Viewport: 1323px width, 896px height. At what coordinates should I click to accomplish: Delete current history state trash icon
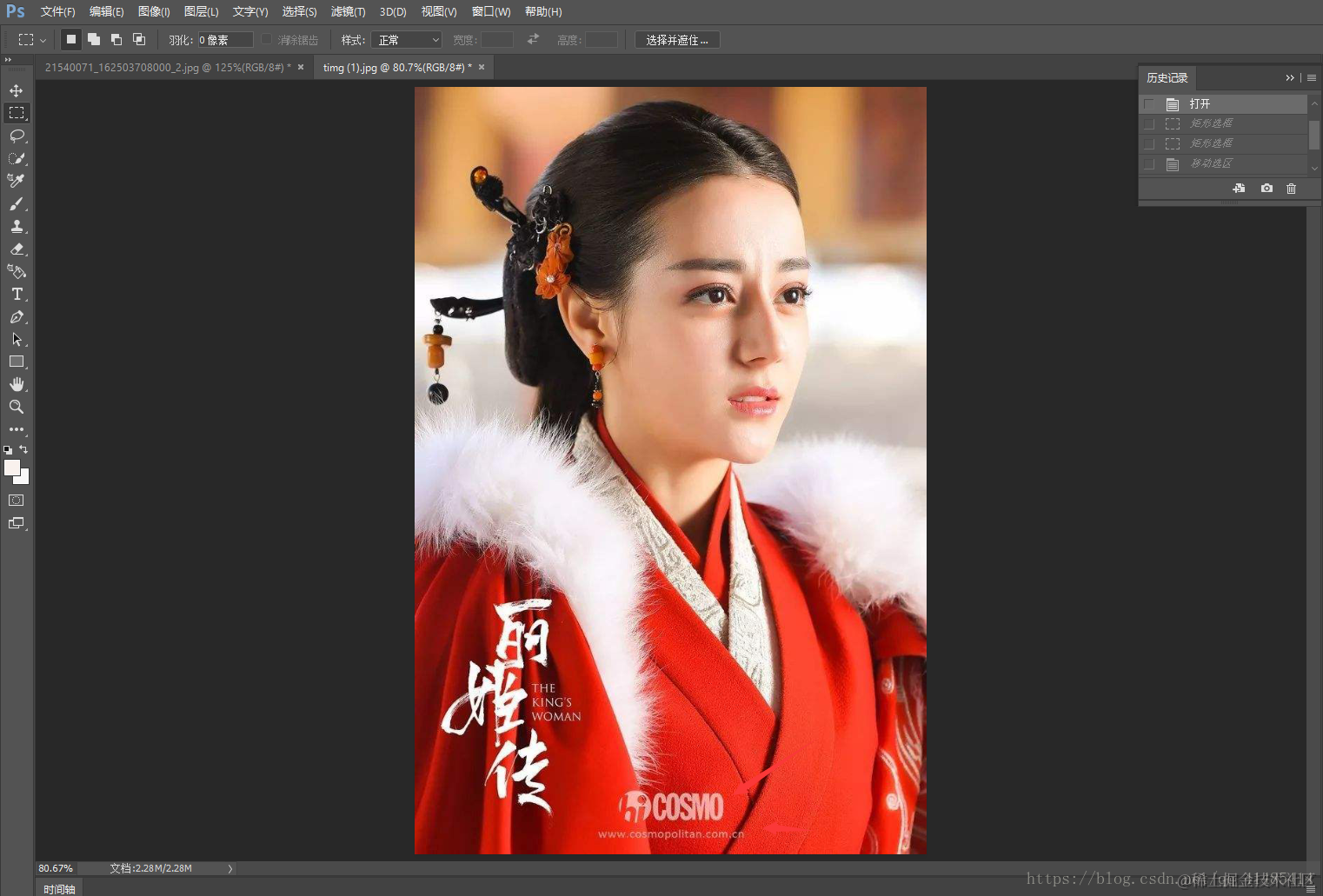[x=1292, y=189]
